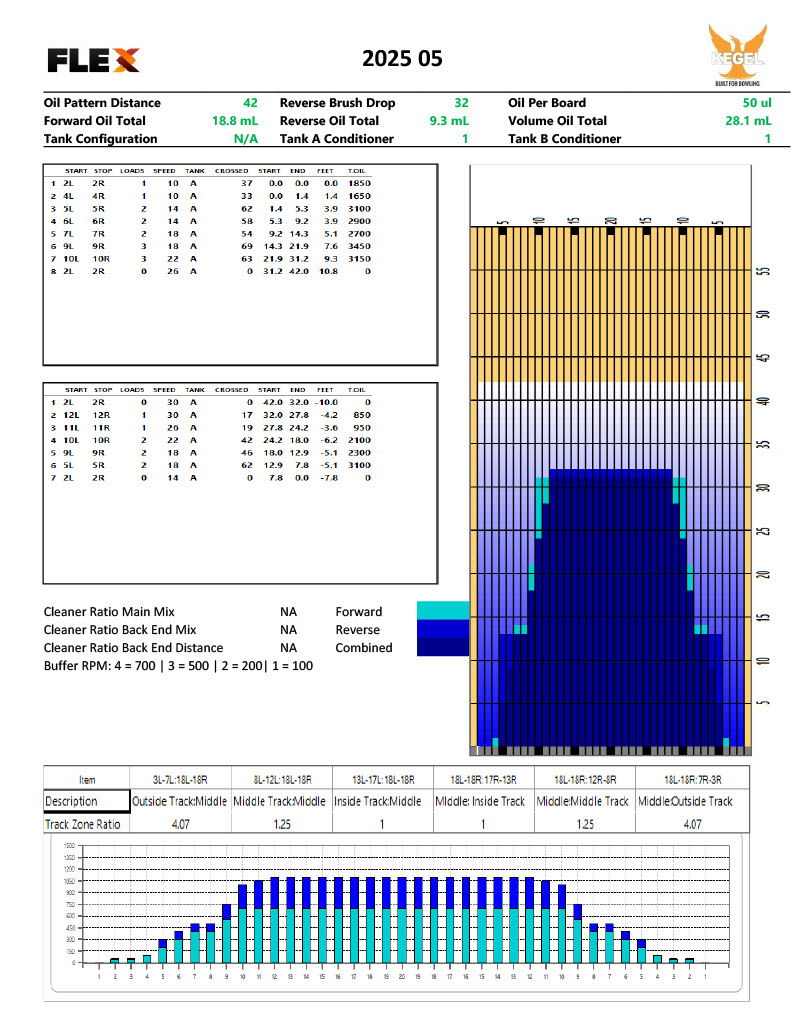
Task: Click the Middle:Outside Track description cell
Action: pyautogui.click(x=692, y=801)
